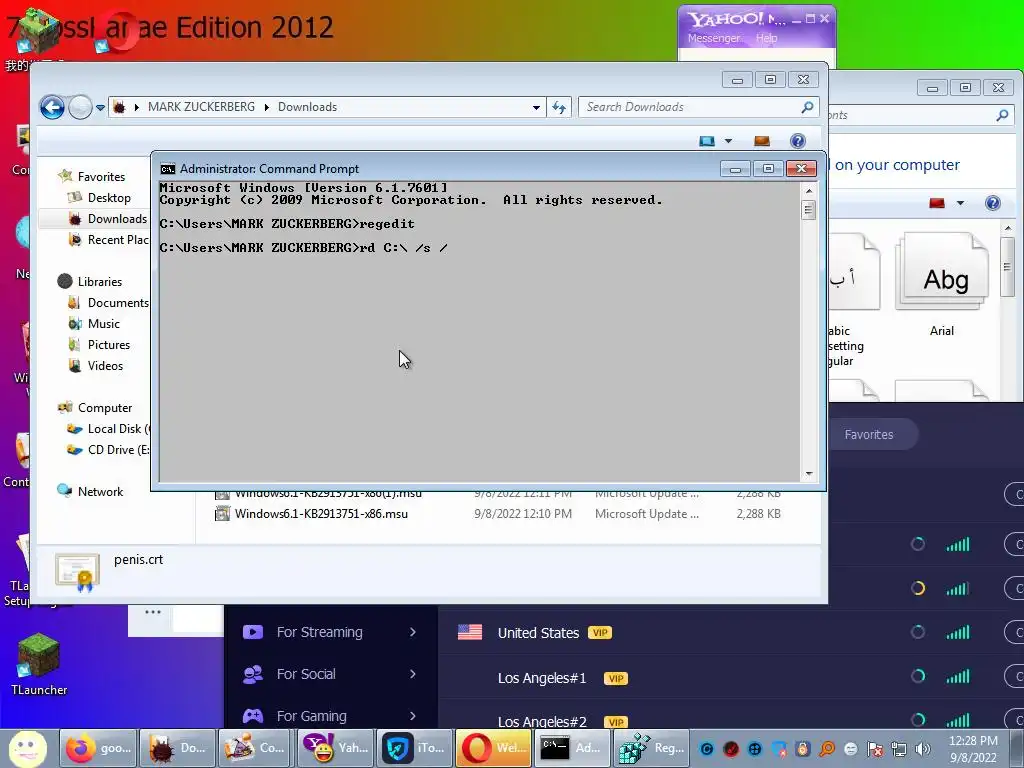Click three-dots button below explorer window
This screenshot has height=768, width=1024.
[x=153, y=613]
